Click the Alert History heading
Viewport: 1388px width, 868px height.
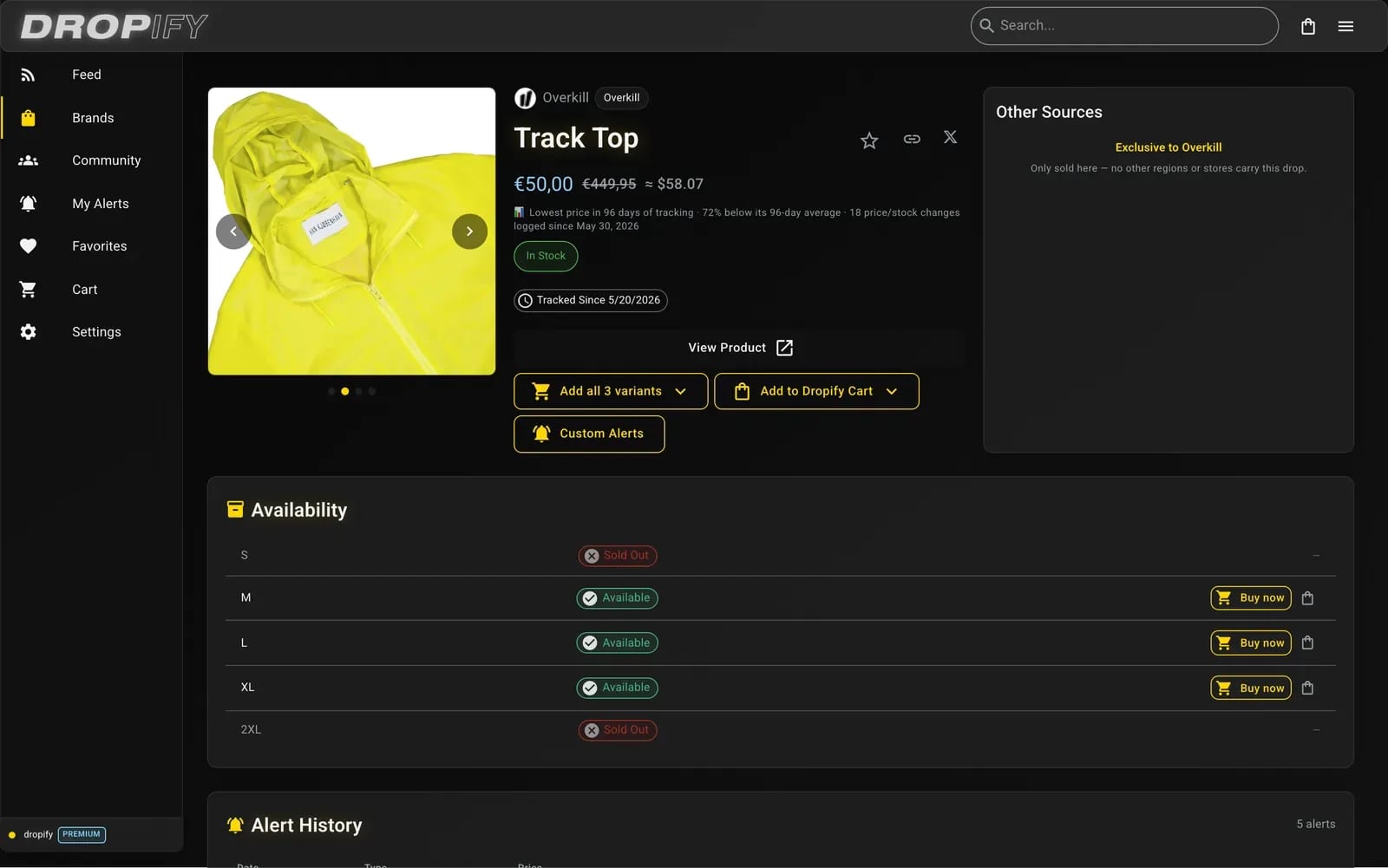pos(306,826)
